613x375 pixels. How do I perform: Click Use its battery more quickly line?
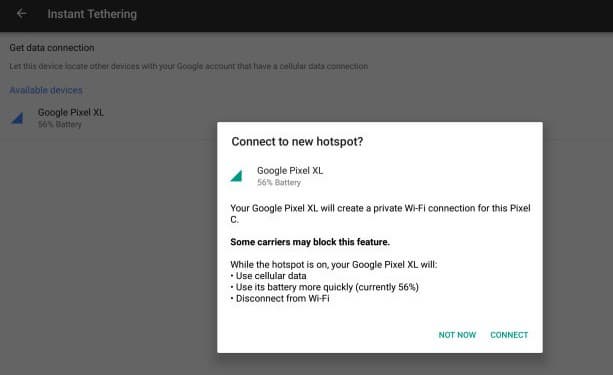coord(324,287)
